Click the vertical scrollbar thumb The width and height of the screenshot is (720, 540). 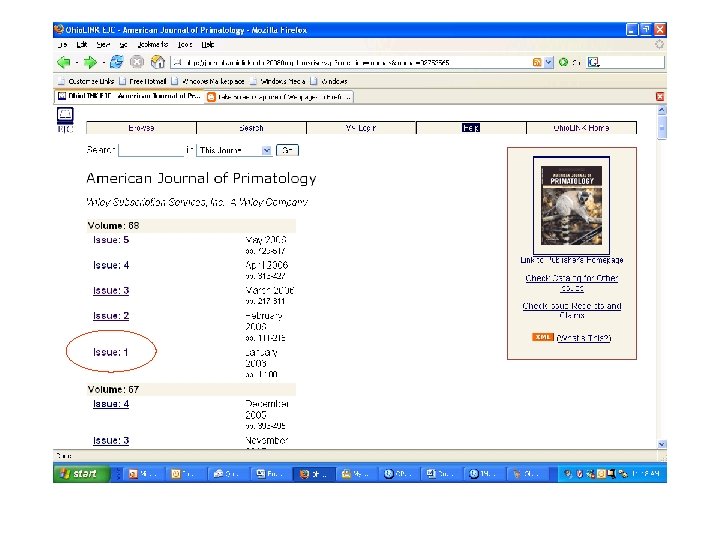[662, 127]
